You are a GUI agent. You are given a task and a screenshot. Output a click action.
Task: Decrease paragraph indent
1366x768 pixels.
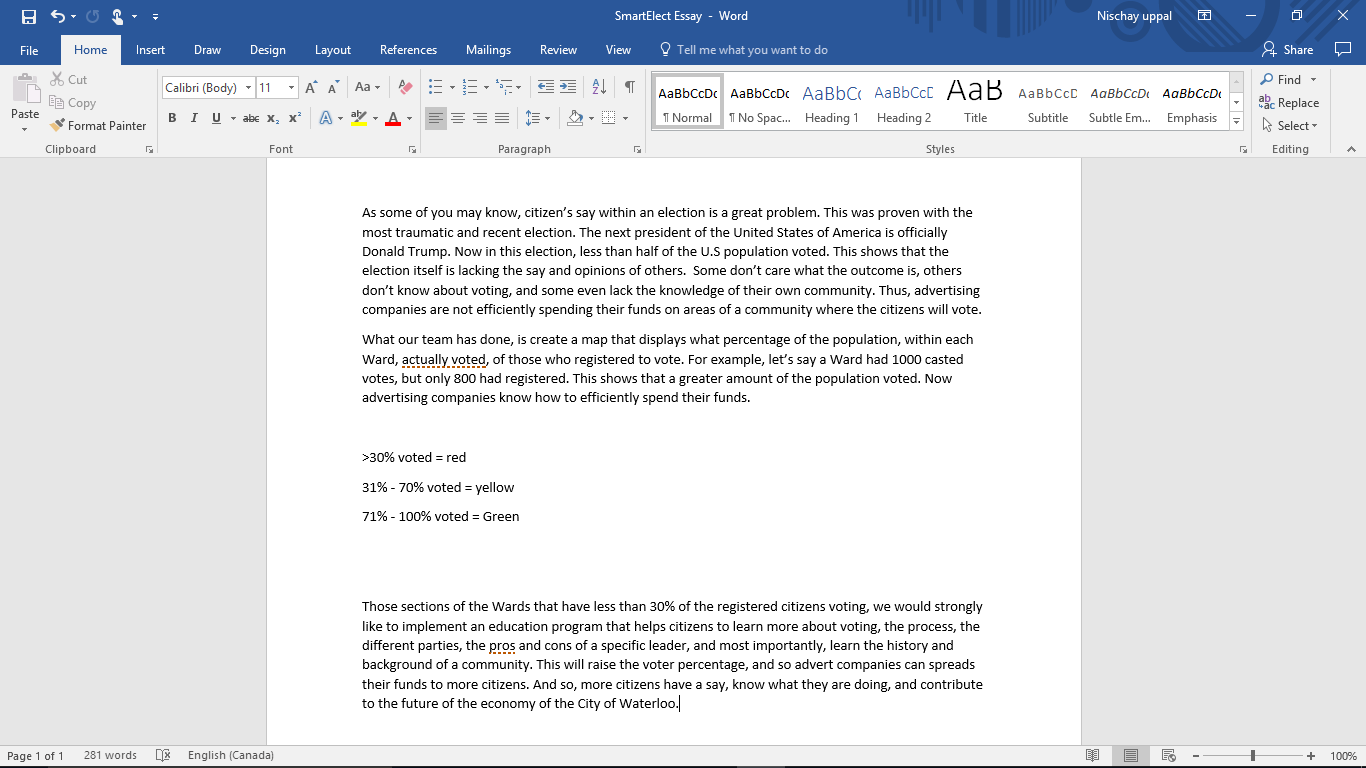(x=546, y=88)
